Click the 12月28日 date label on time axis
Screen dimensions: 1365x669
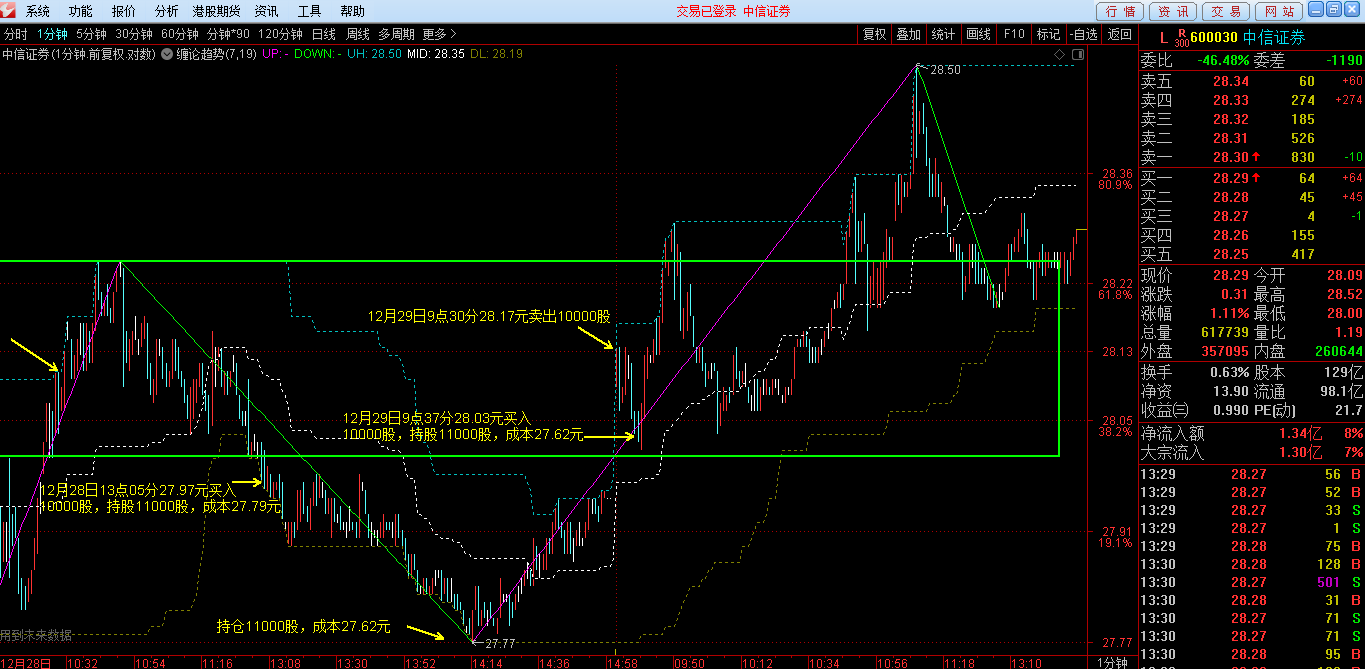point(25,662)
